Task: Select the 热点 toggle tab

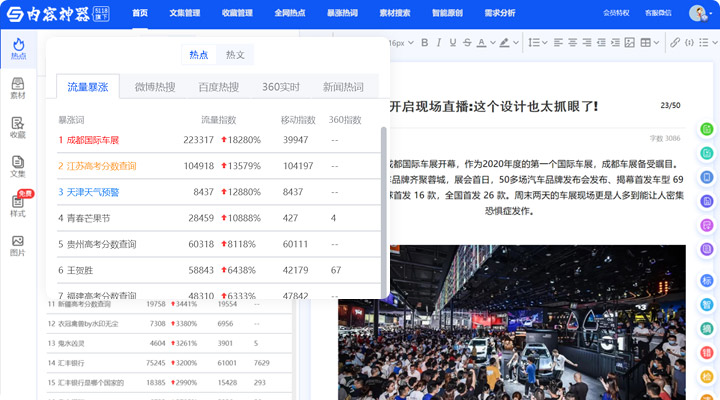Action: pyautogui.click(x=199, y=55)
